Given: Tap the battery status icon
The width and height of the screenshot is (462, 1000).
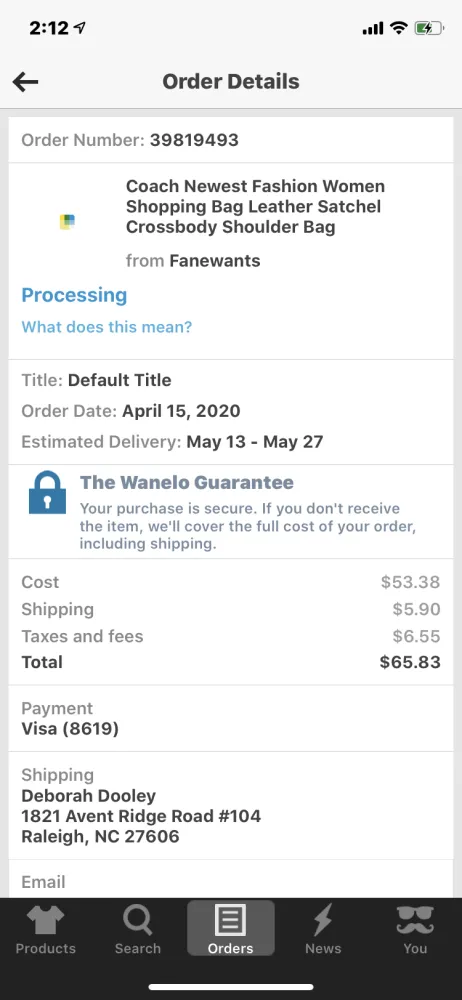Looking at the screenshot, I should click(428, 28).
